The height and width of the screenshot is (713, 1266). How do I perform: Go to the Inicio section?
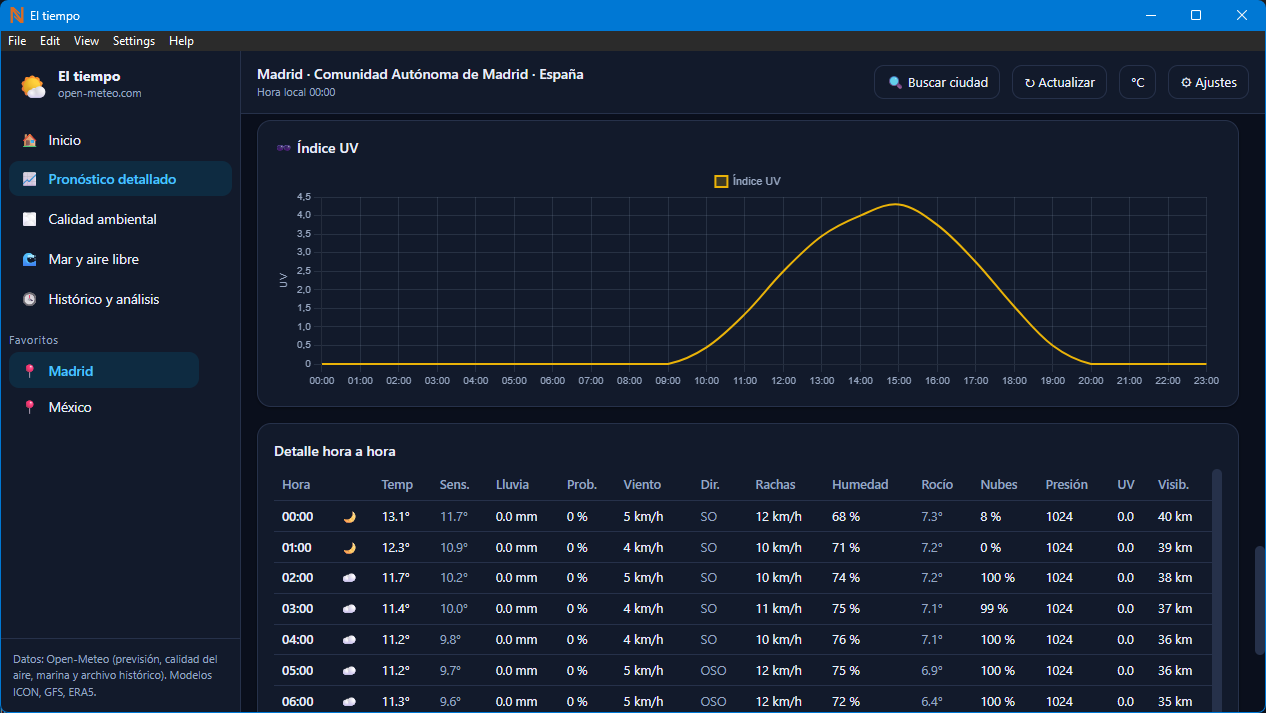120,141
